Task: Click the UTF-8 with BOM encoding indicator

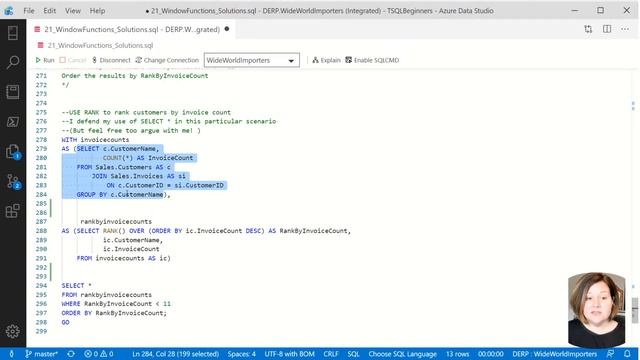Action: [x=289, y=354]
